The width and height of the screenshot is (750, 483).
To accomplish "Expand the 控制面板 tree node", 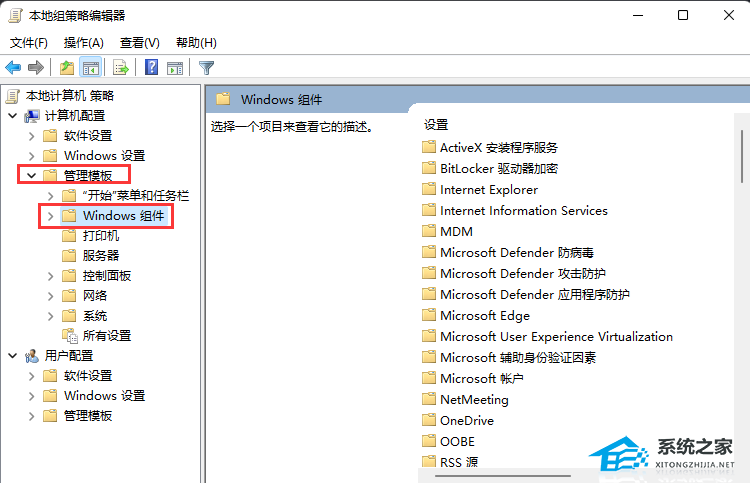I will (x=51, y=276).
